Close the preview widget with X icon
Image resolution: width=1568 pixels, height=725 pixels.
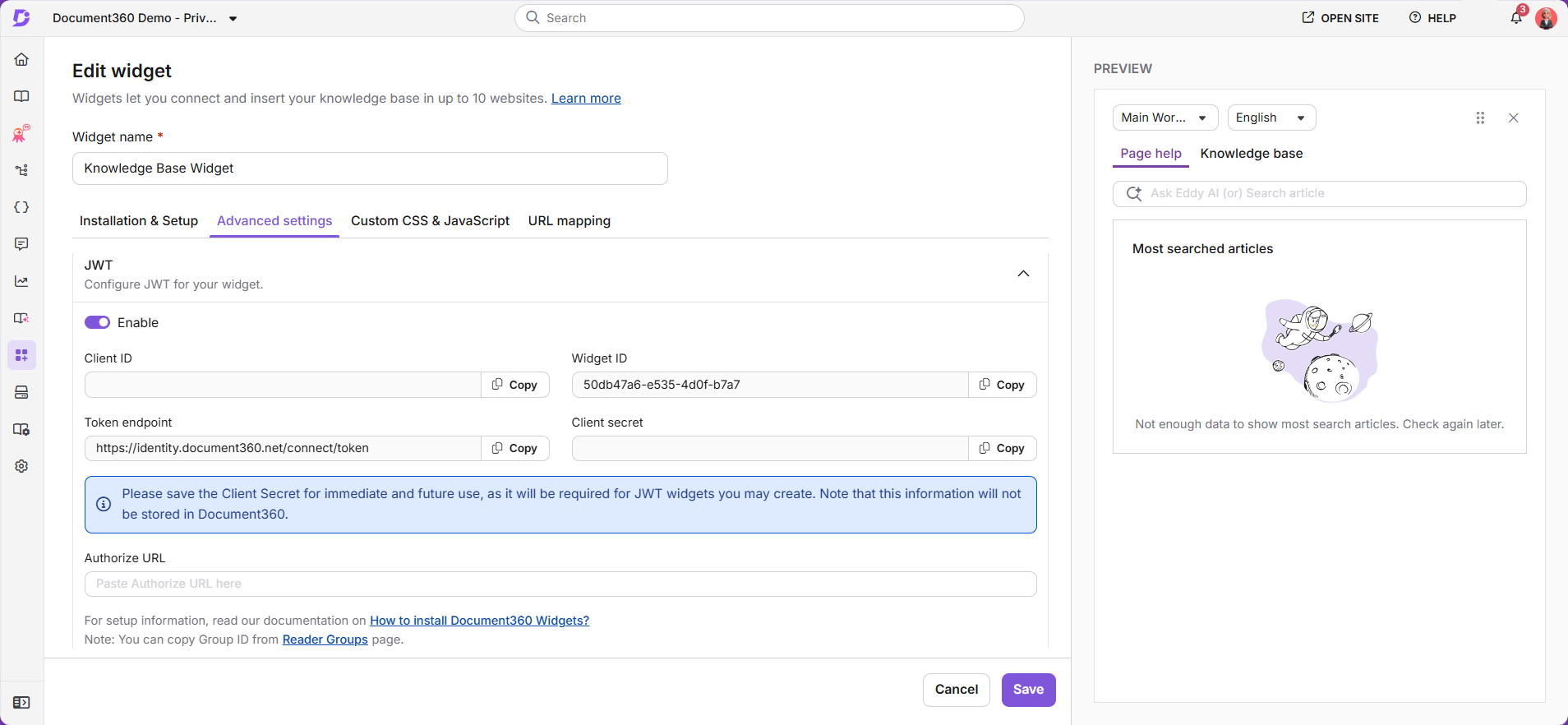tap(1514, 118)
